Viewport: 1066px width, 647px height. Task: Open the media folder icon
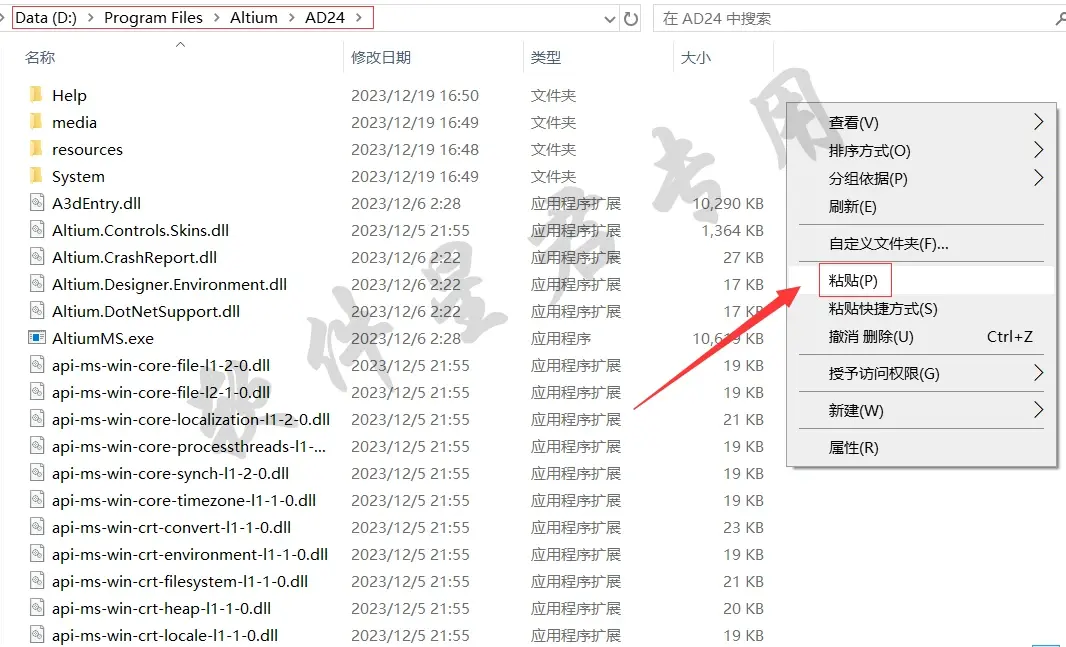click(x=36, y=122)
